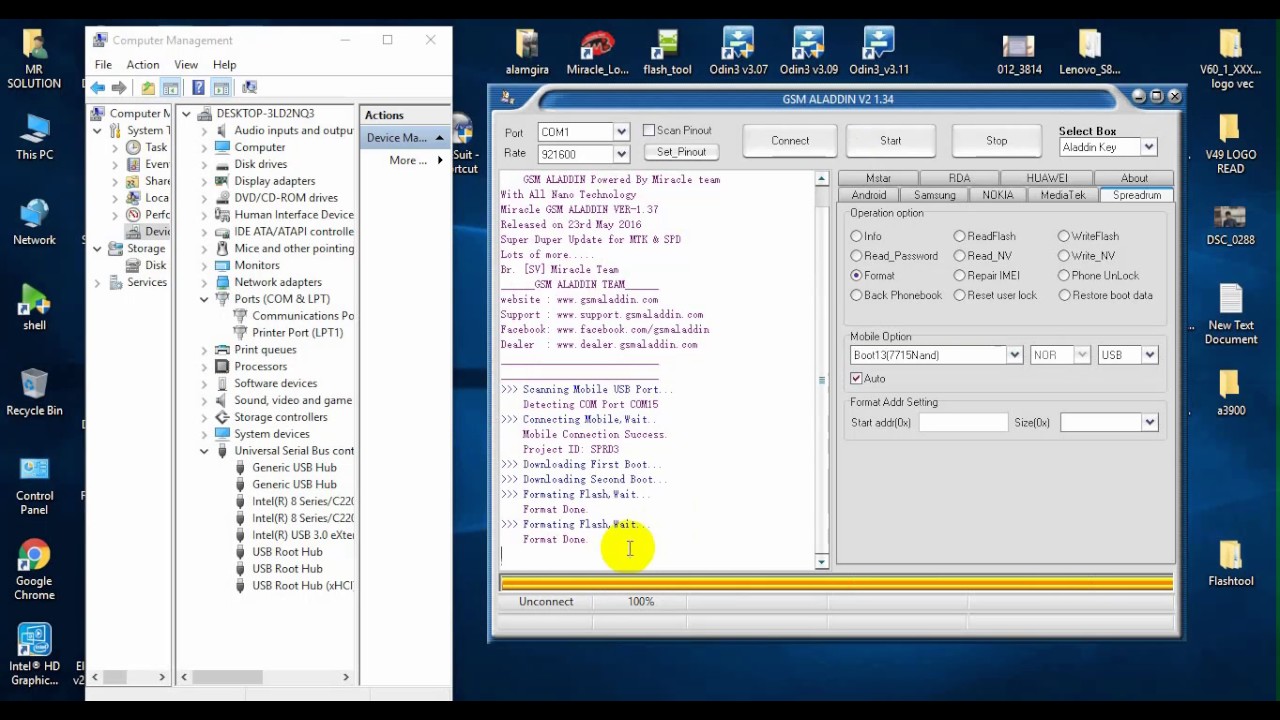Select the Phone UnLock radio option
This screenshot has width=1280, height=720.
point(1064,275)
